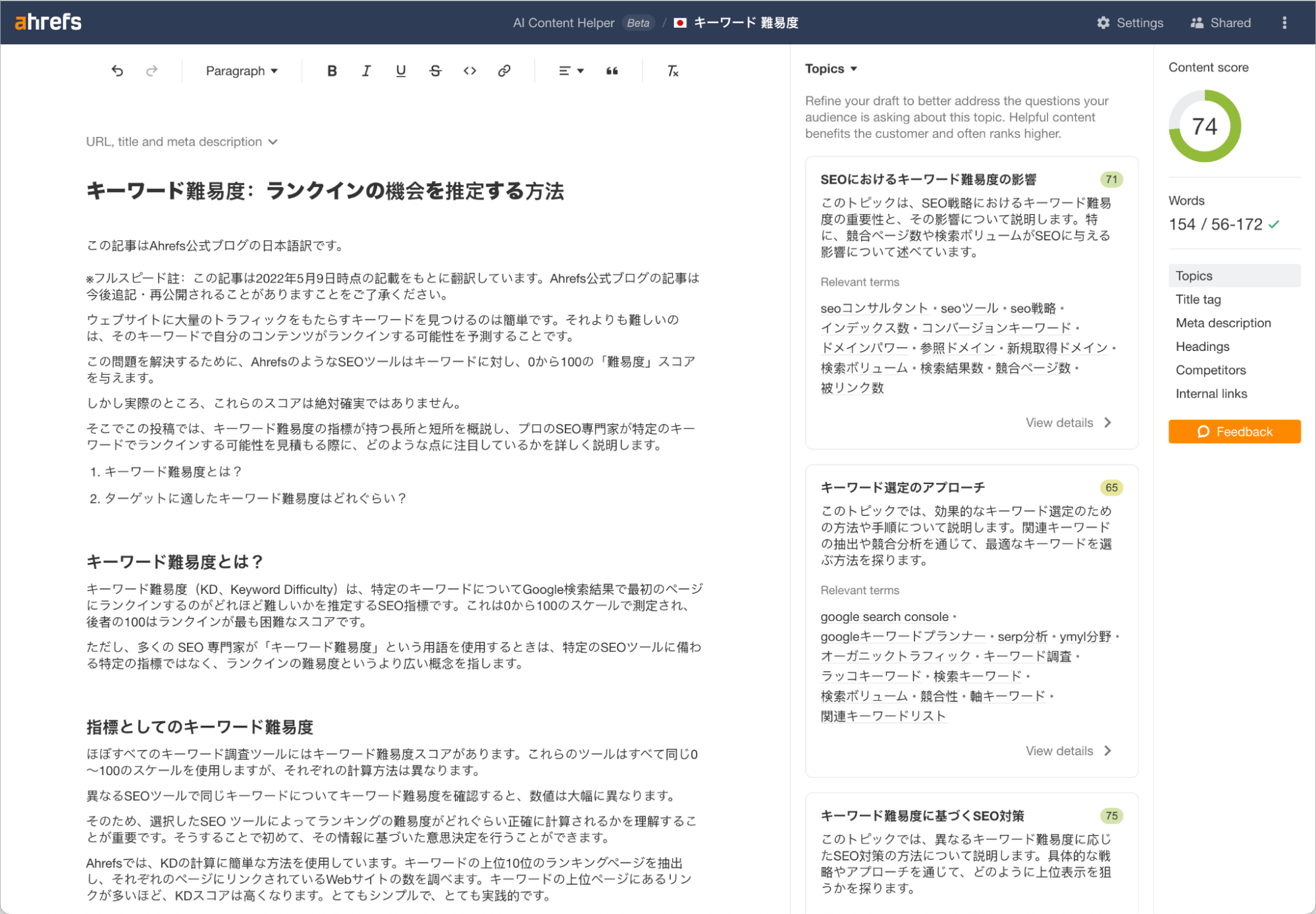The width and height of the screenshot is (1316, 914).
Task: Click the Japan flag icon
Action: [680, 23]
